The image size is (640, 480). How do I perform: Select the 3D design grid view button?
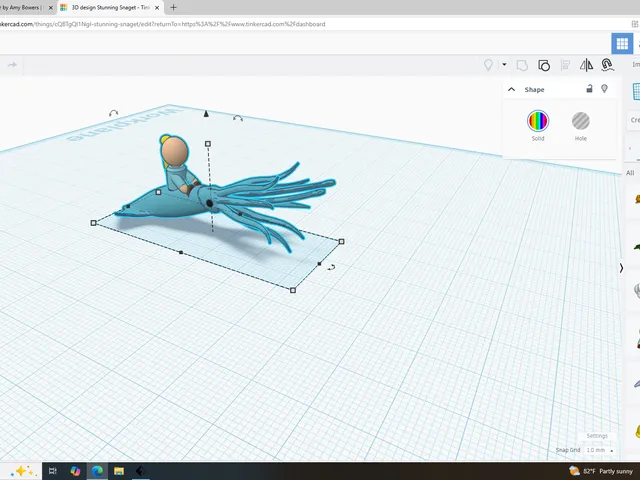(622, 43)
